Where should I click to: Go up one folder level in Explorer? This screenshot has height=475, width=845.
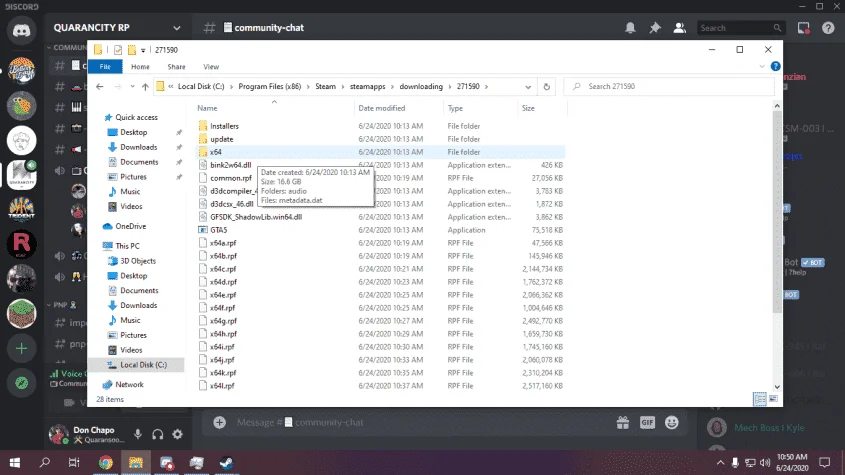coord(145,86)
